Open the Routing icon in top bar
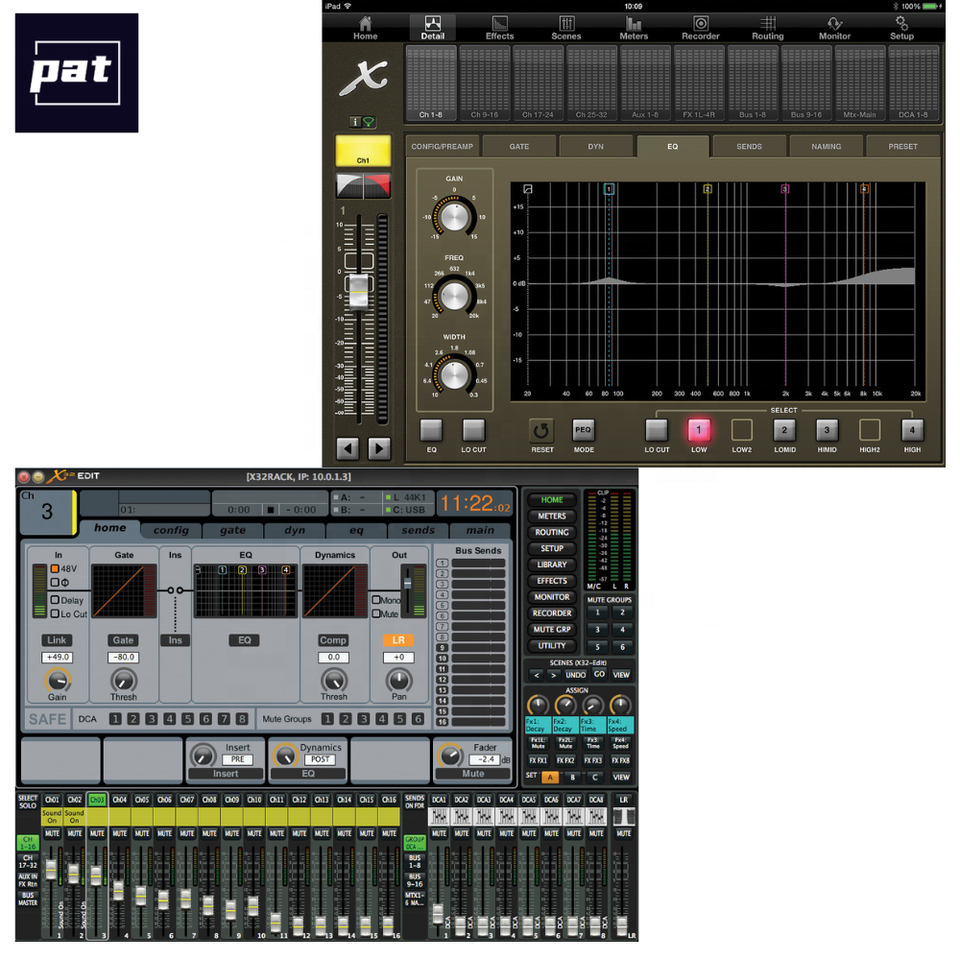Viewport: 960px width, 960px height. [768, 28]
